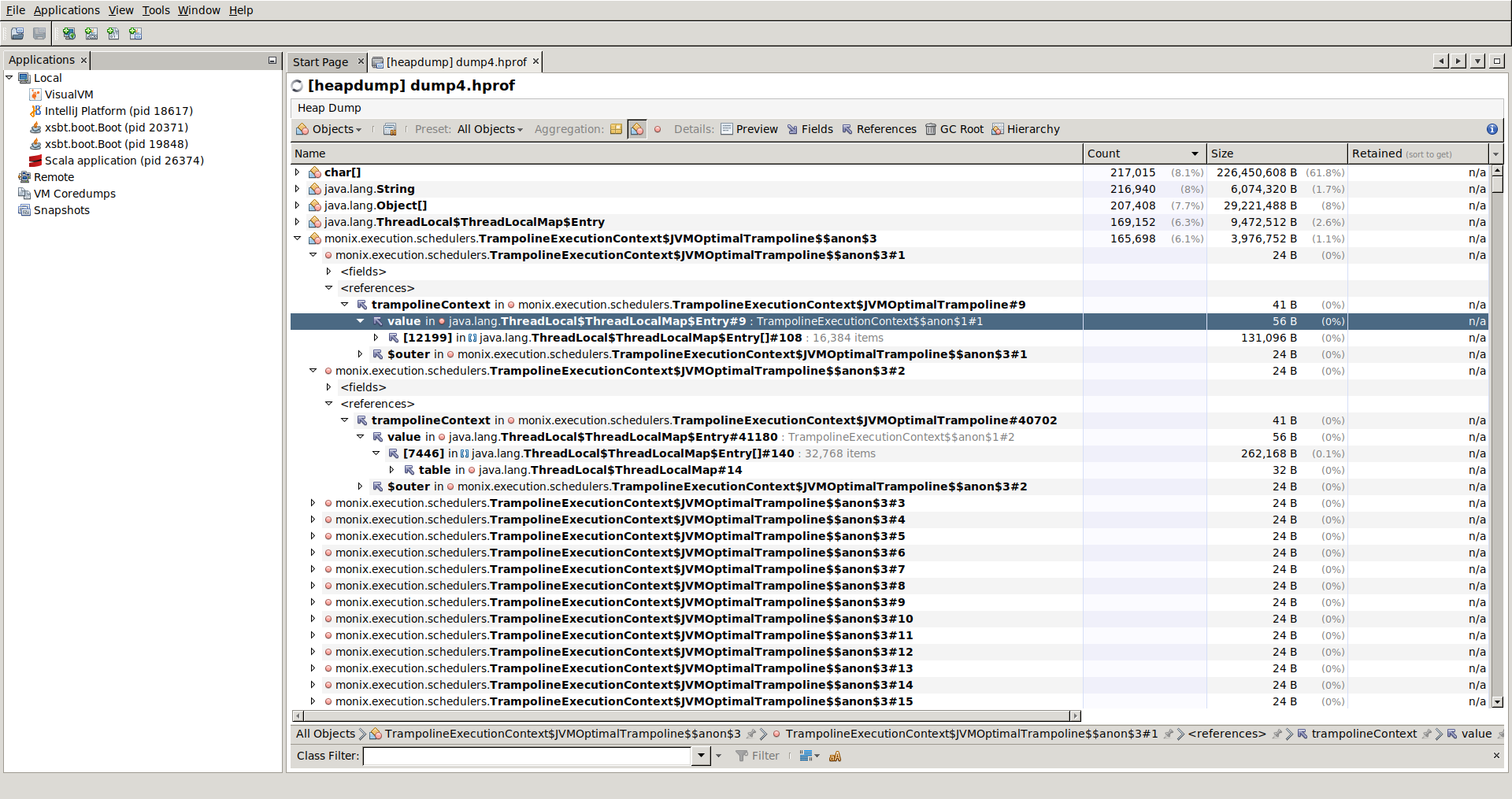Click inside the Class Filter field
The height and width of the screenshot is (799, 1512).
pyautogui.click(x=528, y=756)
